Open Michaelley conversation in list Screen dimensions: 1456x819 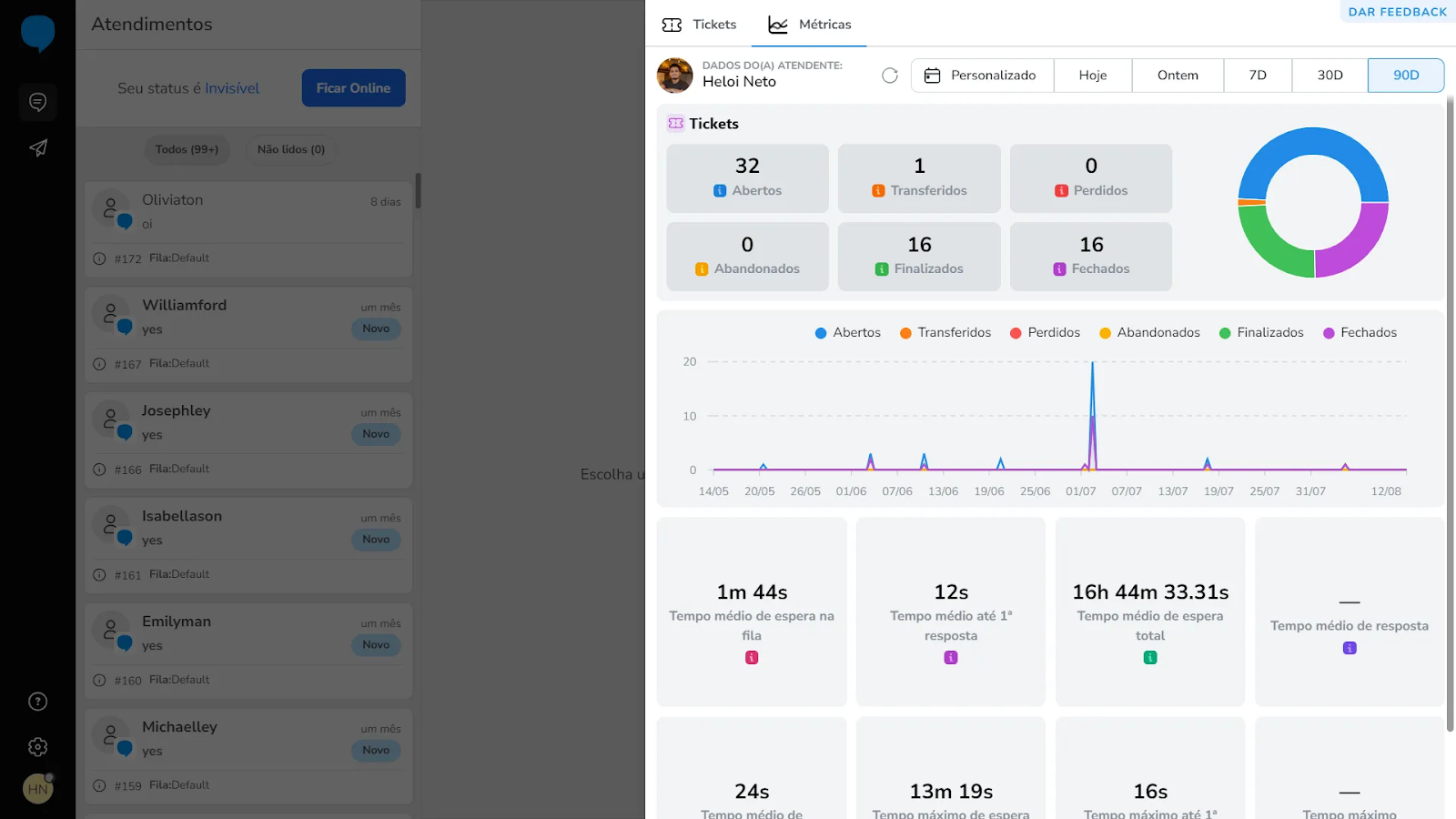pos(248,757)
